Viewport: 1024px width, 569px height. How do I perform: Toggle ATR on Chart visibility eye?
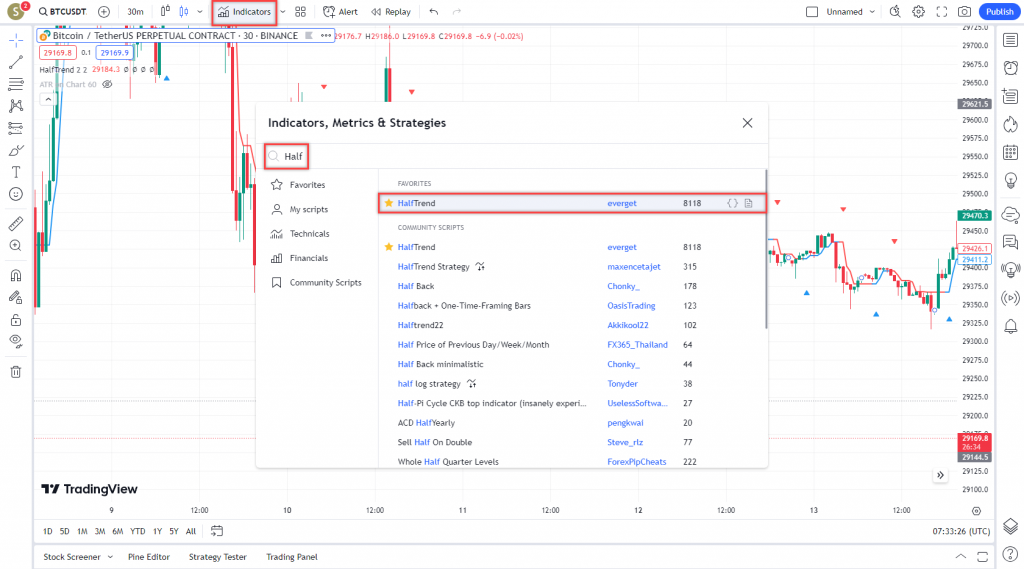click(x=108, y=84)
